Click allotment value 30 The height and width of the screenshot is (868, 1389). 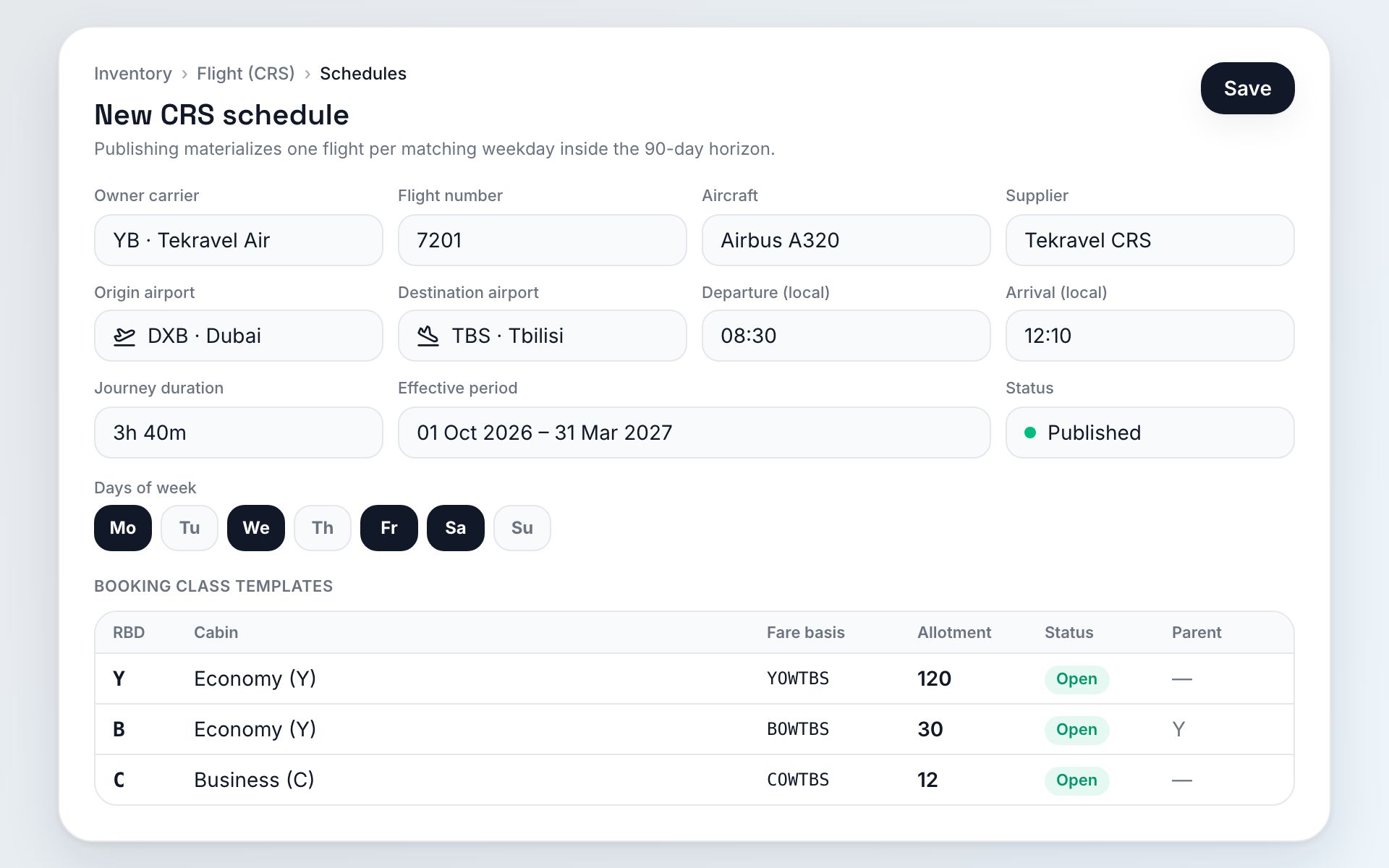[x=930, y=729]
